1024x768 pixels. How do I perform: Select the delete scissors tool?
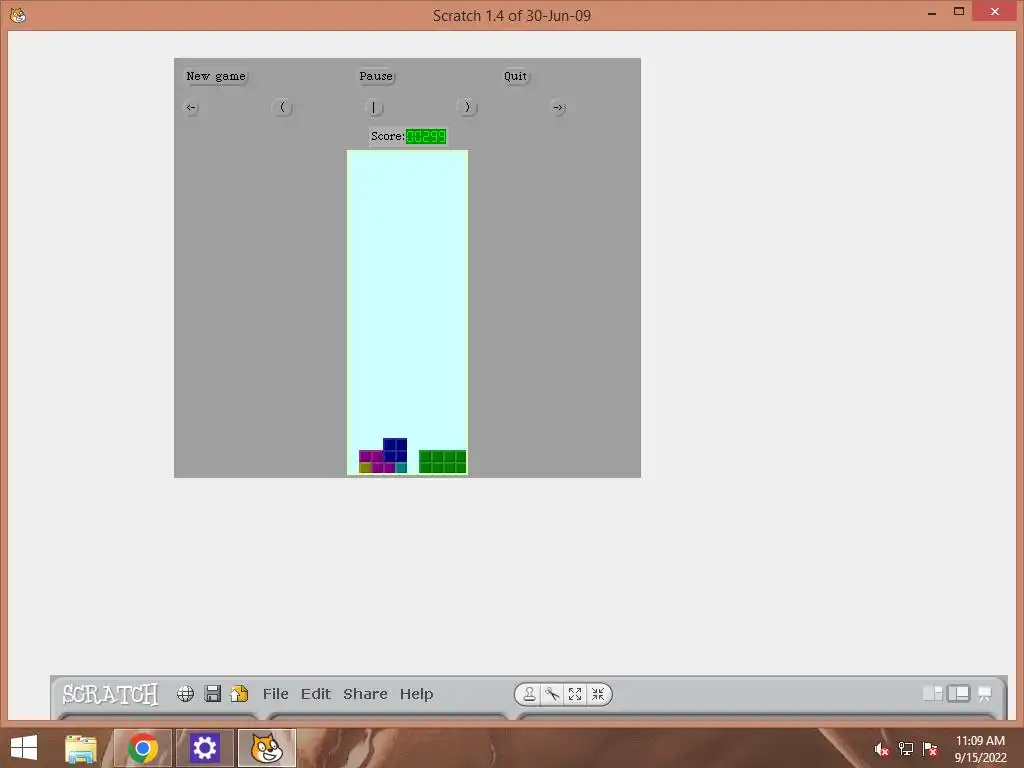coord(552,694)
